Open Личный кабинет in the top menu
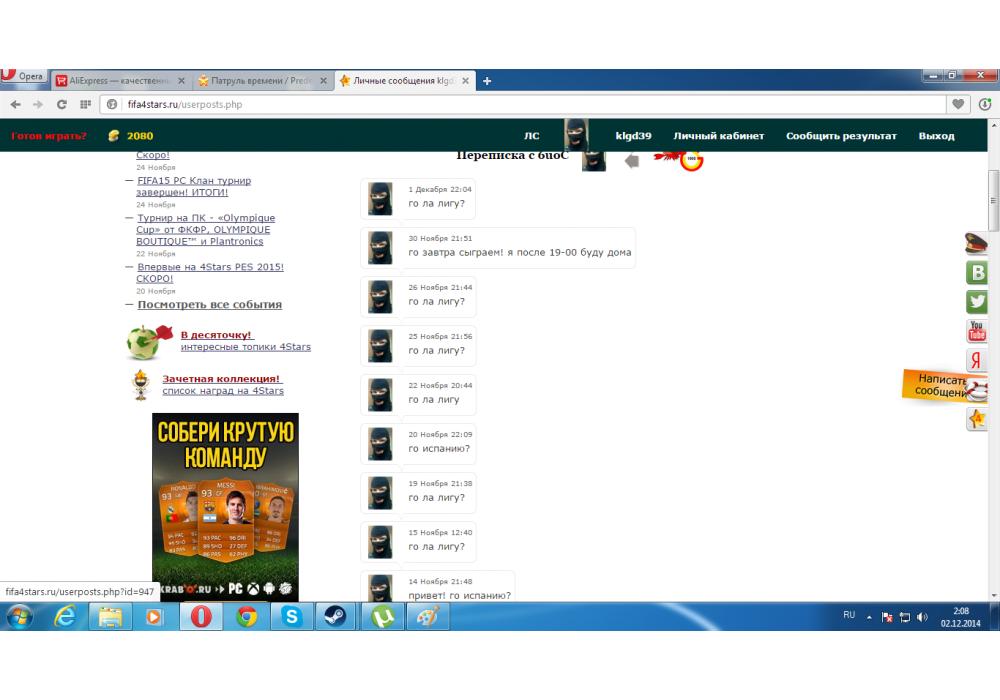 [x=718, y=136]
